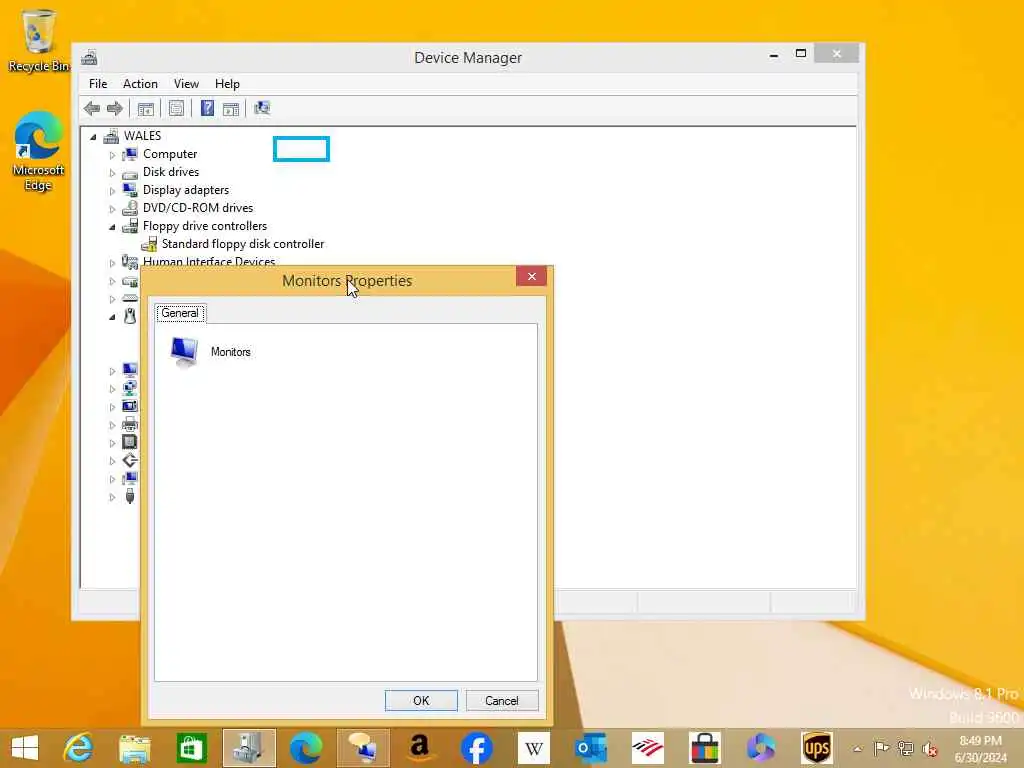Open the Start button
The image size is (1024, 768).
pyautogui.click(x=25, y=748)
